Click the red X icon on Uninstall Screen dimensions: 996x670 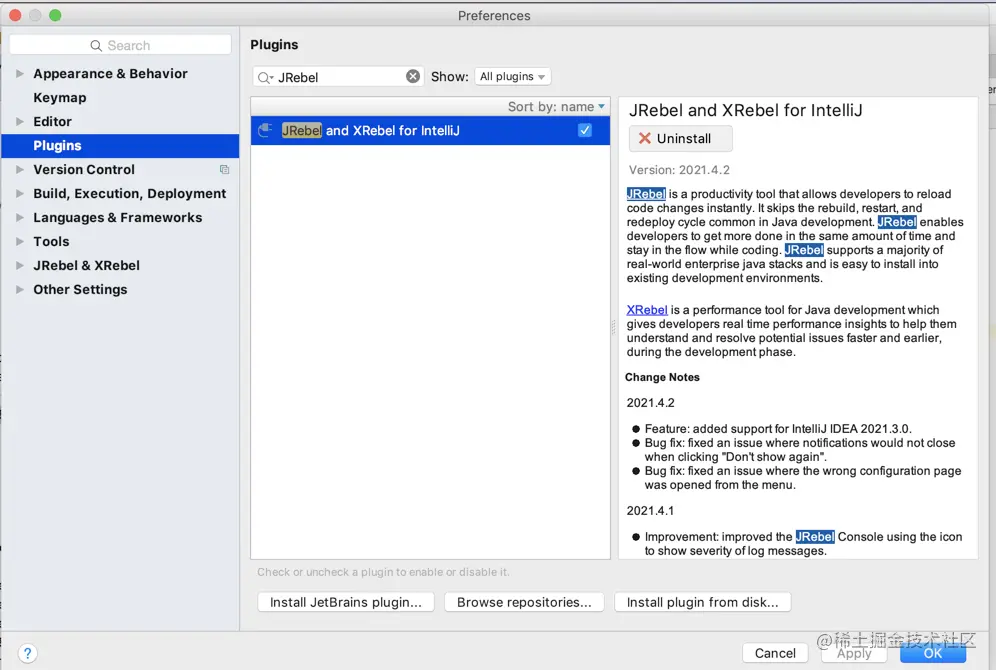tap(645, 138)
